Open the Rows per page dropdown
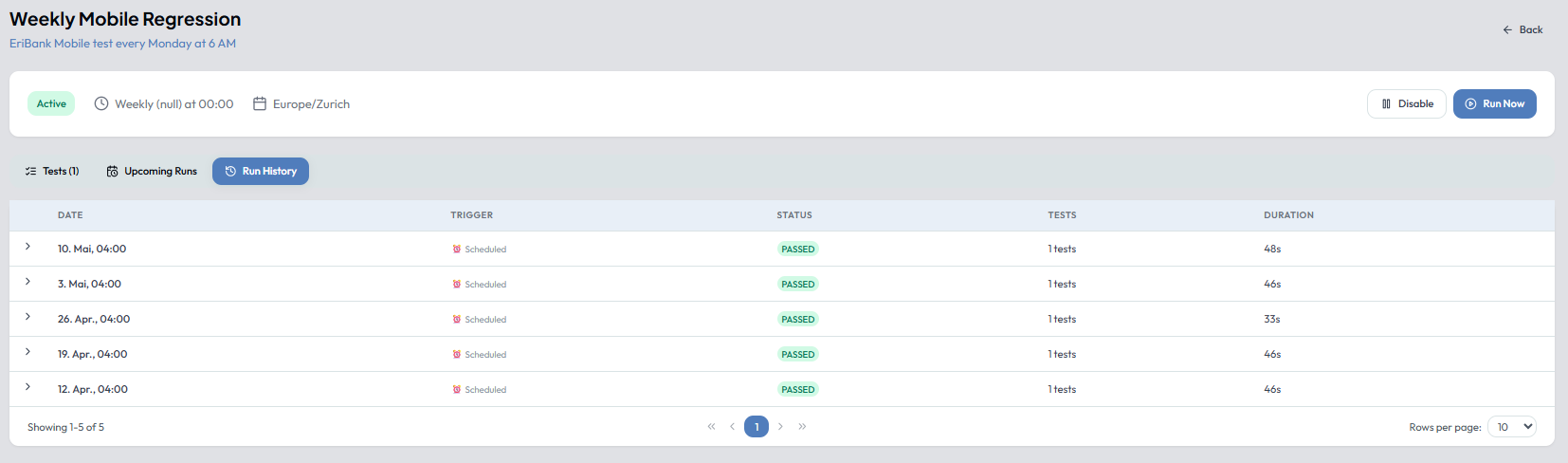 [x=1512, y=427]
